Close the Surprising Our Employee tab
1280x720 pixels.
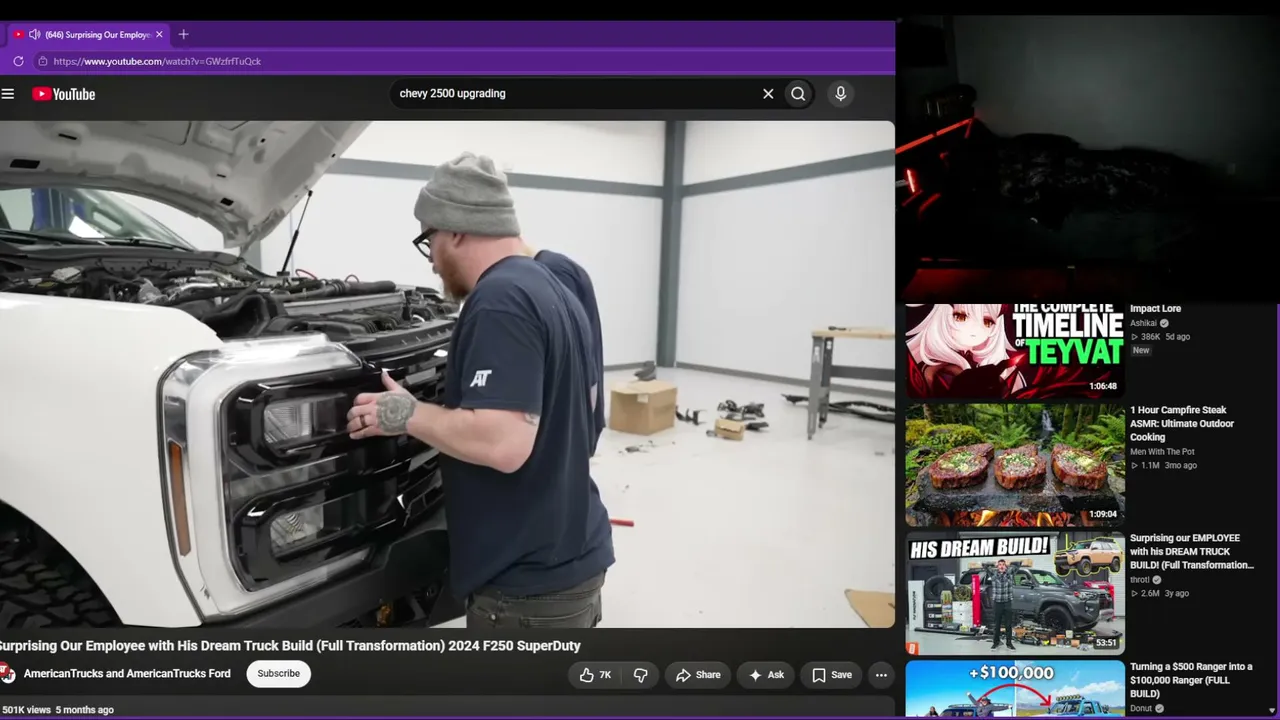click(159, 34)
